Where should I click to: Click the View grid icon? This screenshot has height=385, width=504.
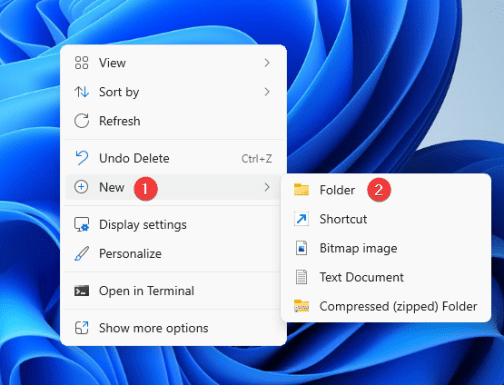tap(81, 63)
